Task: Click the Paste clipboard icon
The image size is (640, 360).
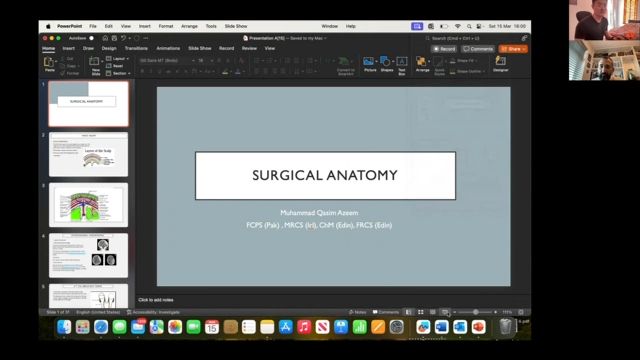Action: click(49, 62)
